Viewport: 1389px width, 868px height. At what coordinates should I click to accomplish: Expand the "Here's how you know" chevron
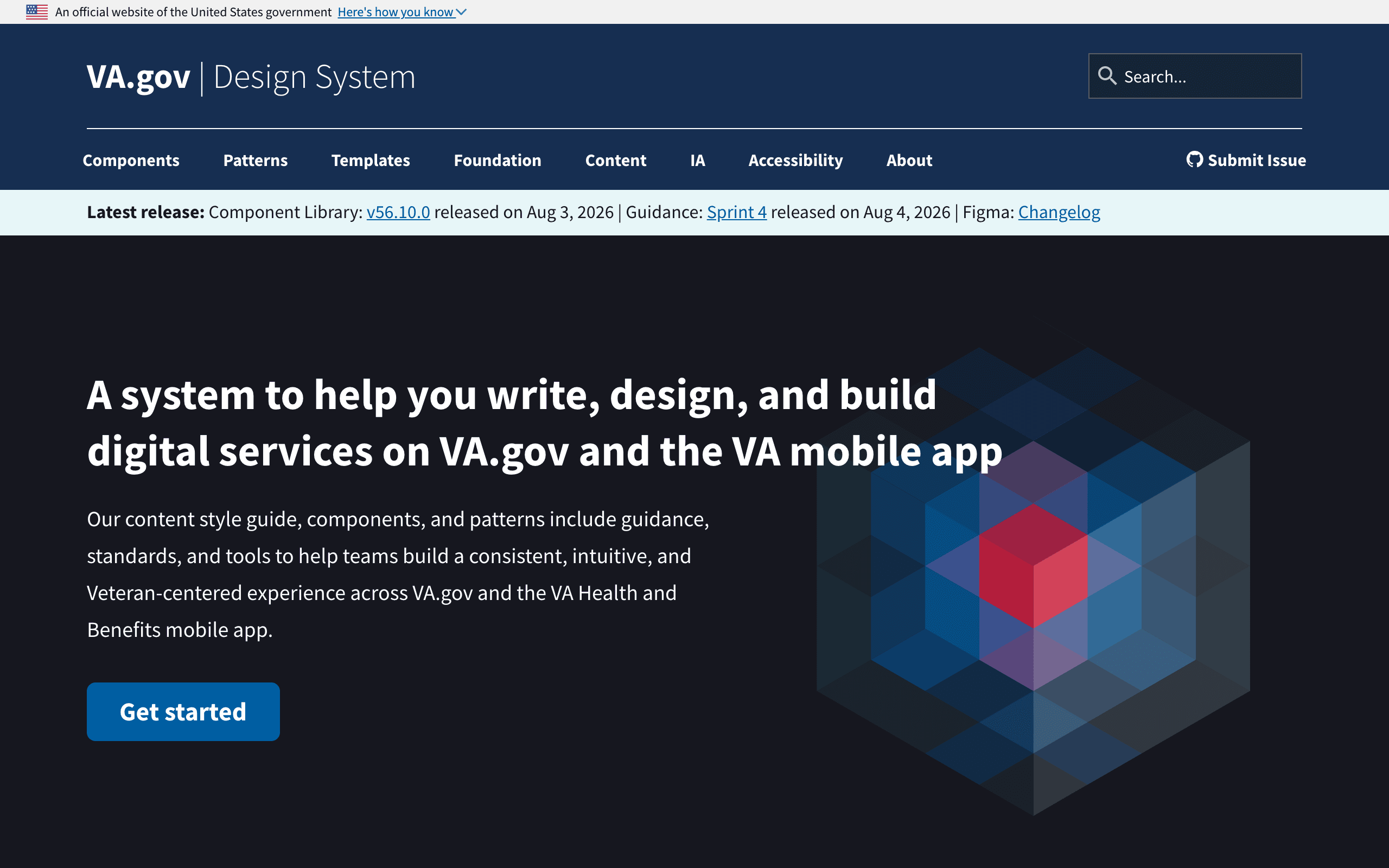(x=461, y=12)
